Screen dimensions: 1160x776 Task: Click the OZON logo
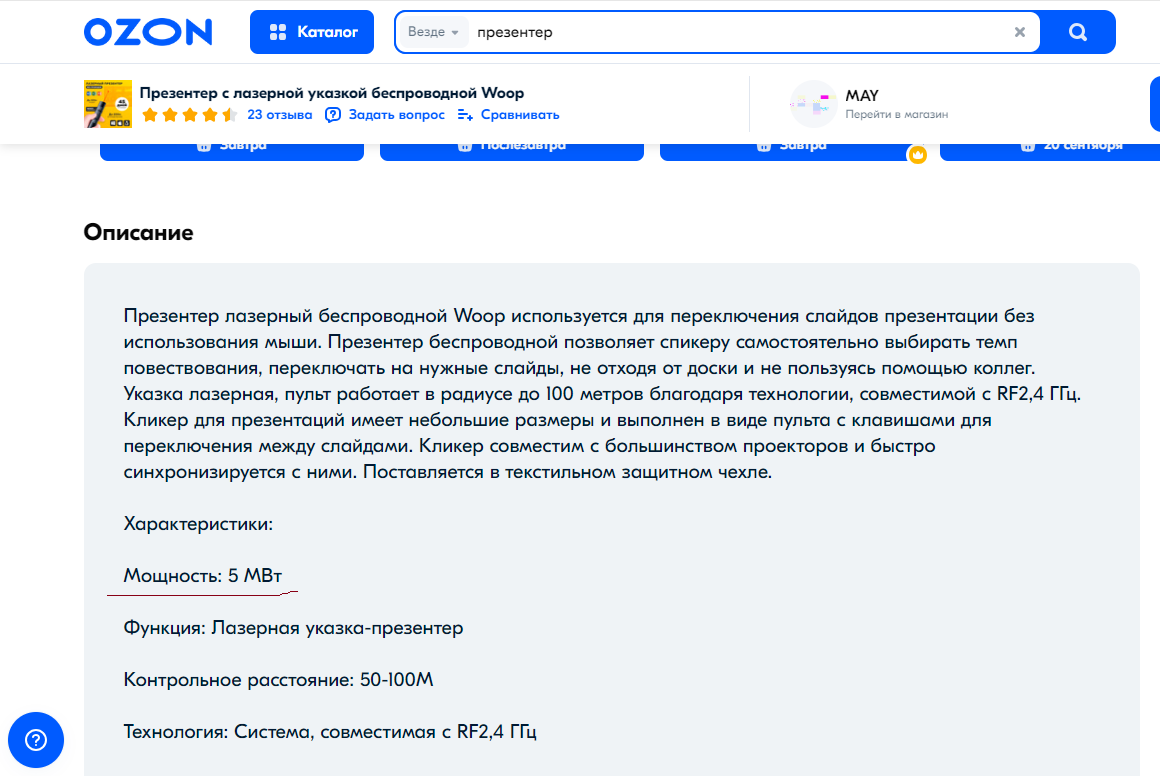[x=148, y=32]
